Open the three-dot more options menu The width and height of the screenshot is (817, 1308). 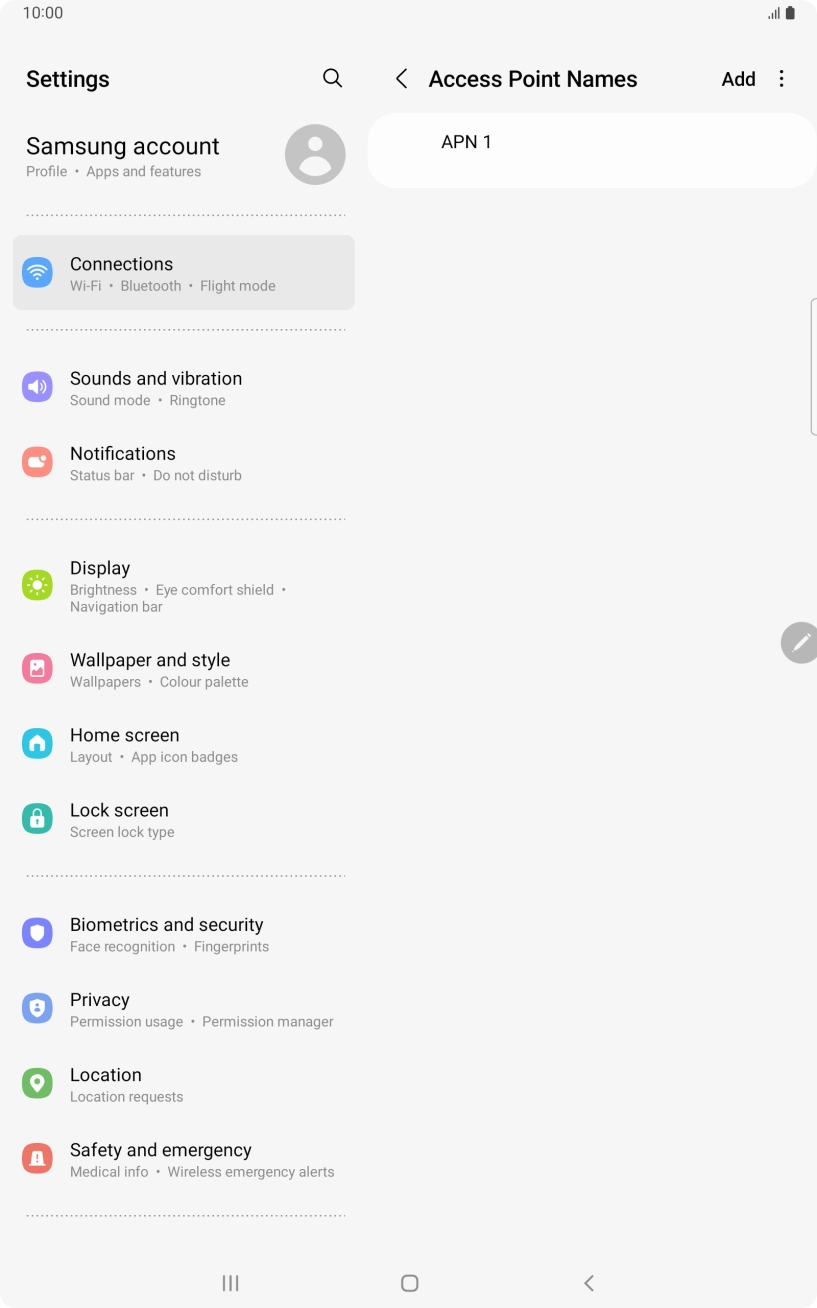point(782,79)
